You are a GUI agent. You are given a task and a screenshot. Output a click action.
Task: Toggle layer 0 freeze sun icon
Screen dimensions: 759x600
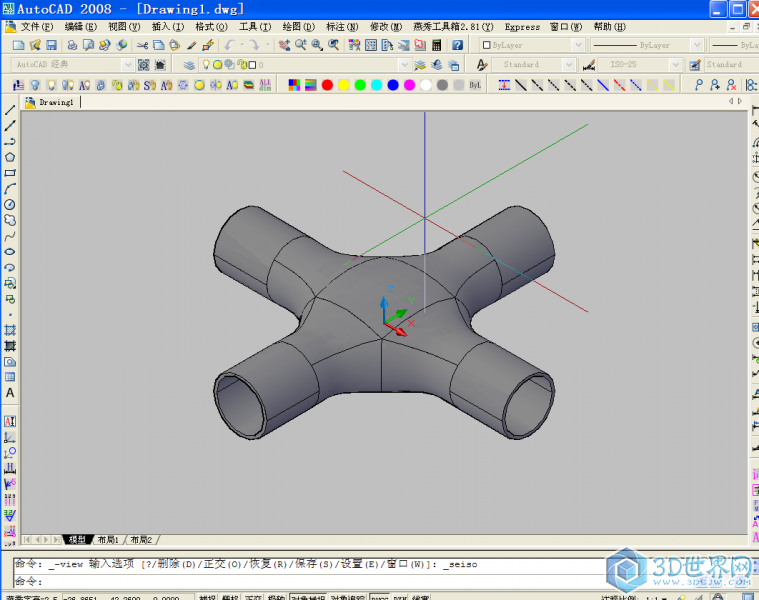click(x=217, y=64)
